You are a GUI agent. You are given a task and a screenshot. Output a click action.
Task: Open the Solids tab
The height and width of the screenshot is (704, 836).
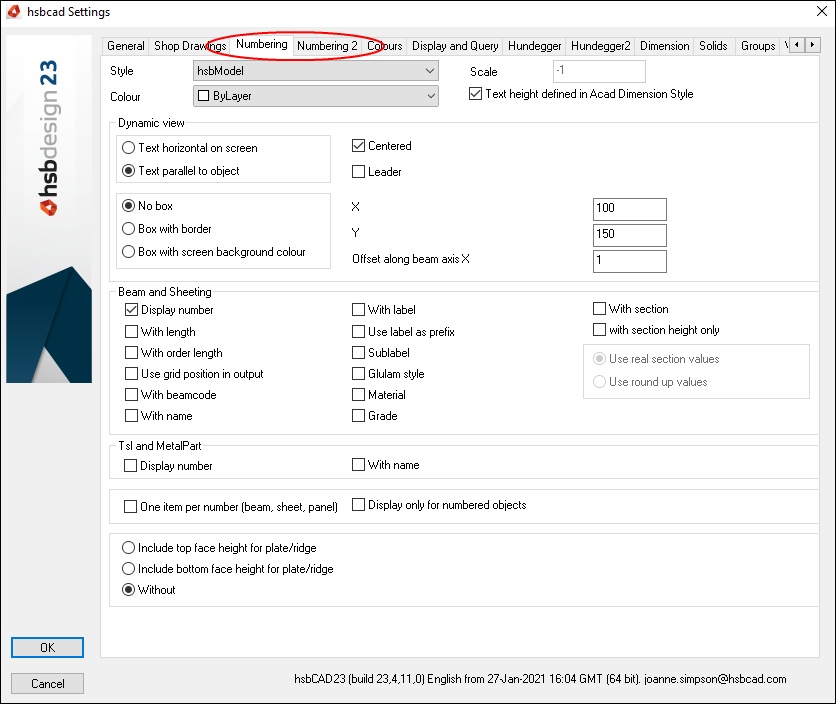click(x=713, y=46)
